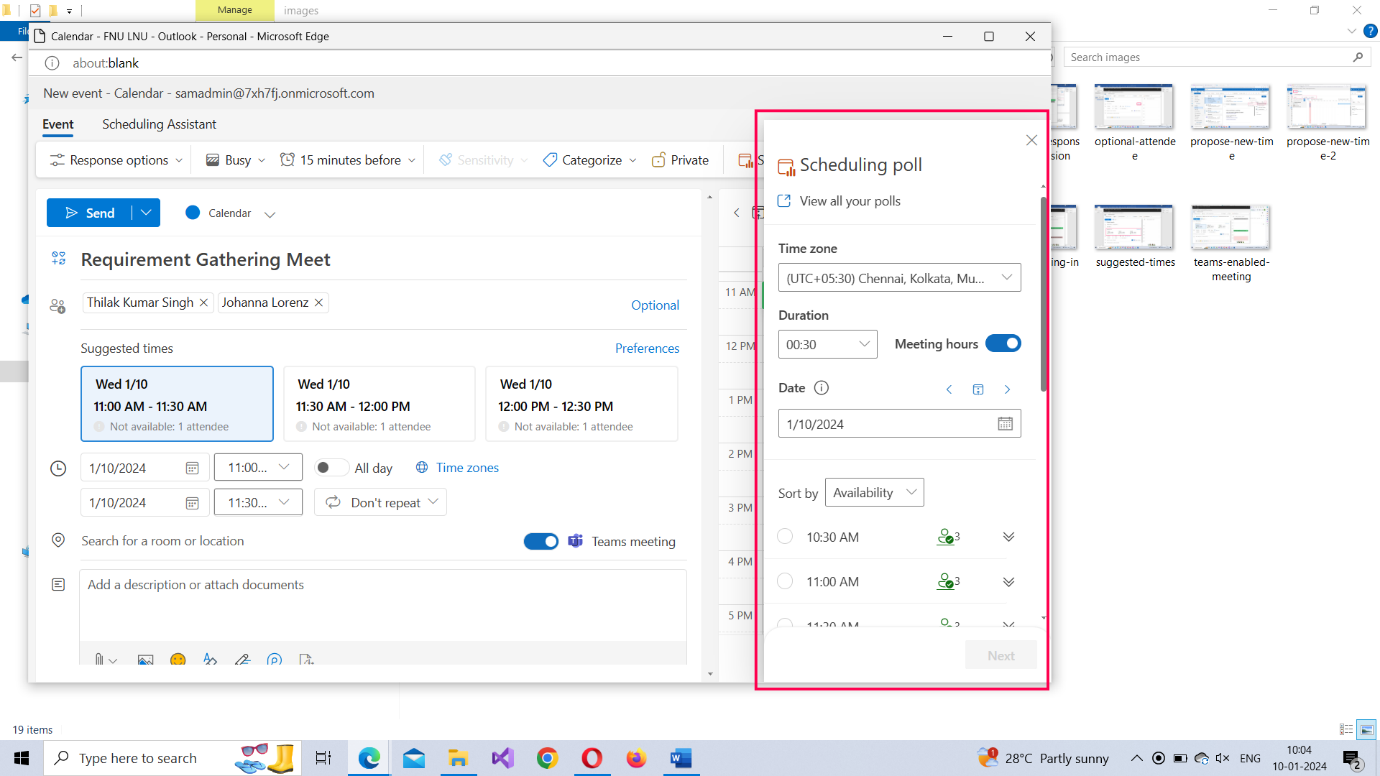Open Response options menu
This screenshot has width=1380, height=776.
click(116, 160)
